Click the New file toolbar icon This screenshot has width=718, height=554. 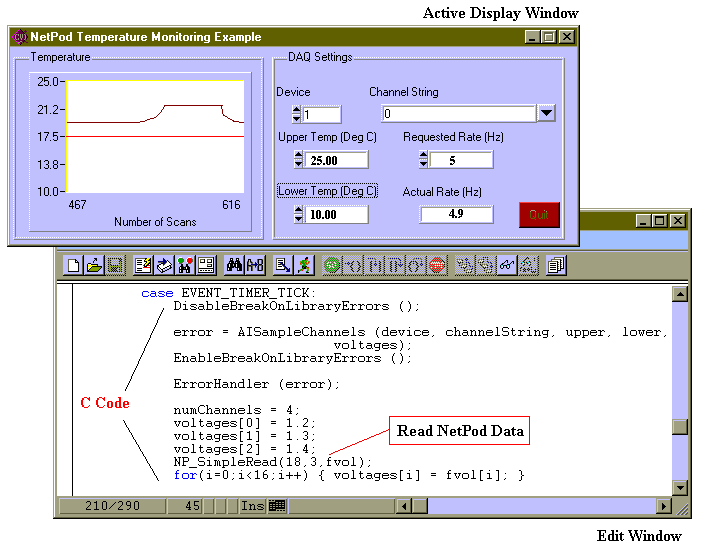click(73, 265)
